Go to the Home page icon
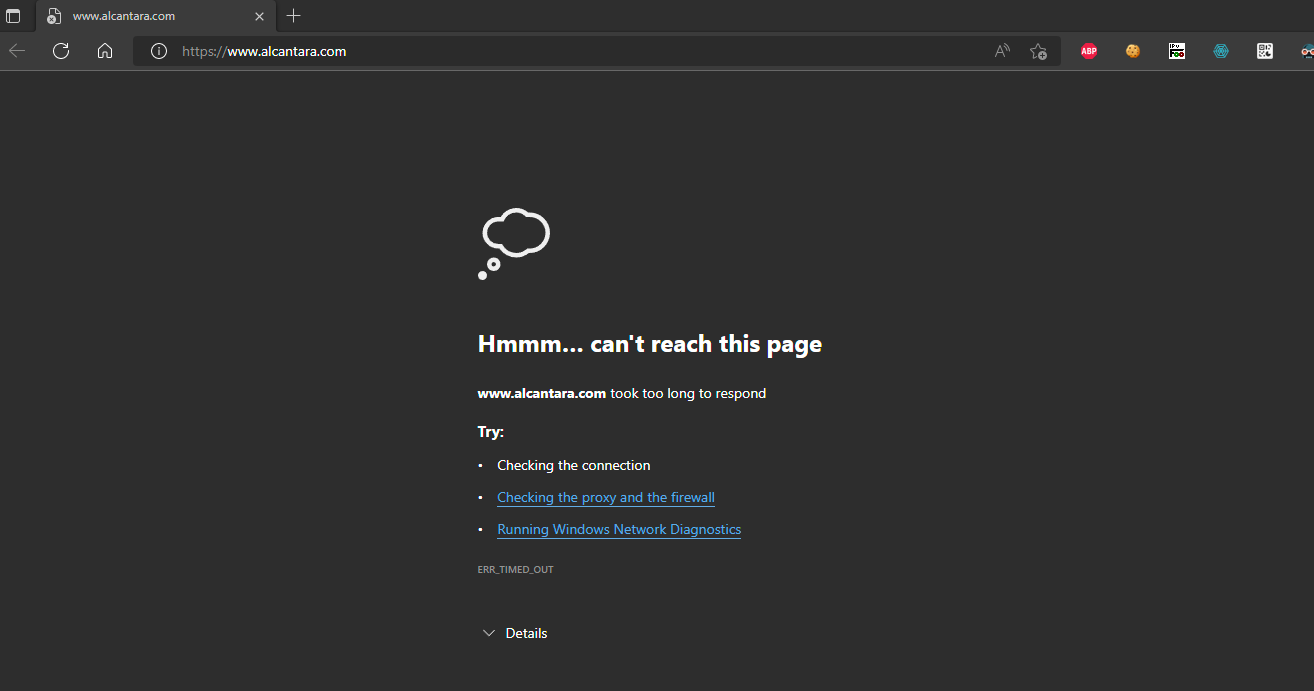The width and height of the screenshot is (1314, 691). (x=105, y=51)
